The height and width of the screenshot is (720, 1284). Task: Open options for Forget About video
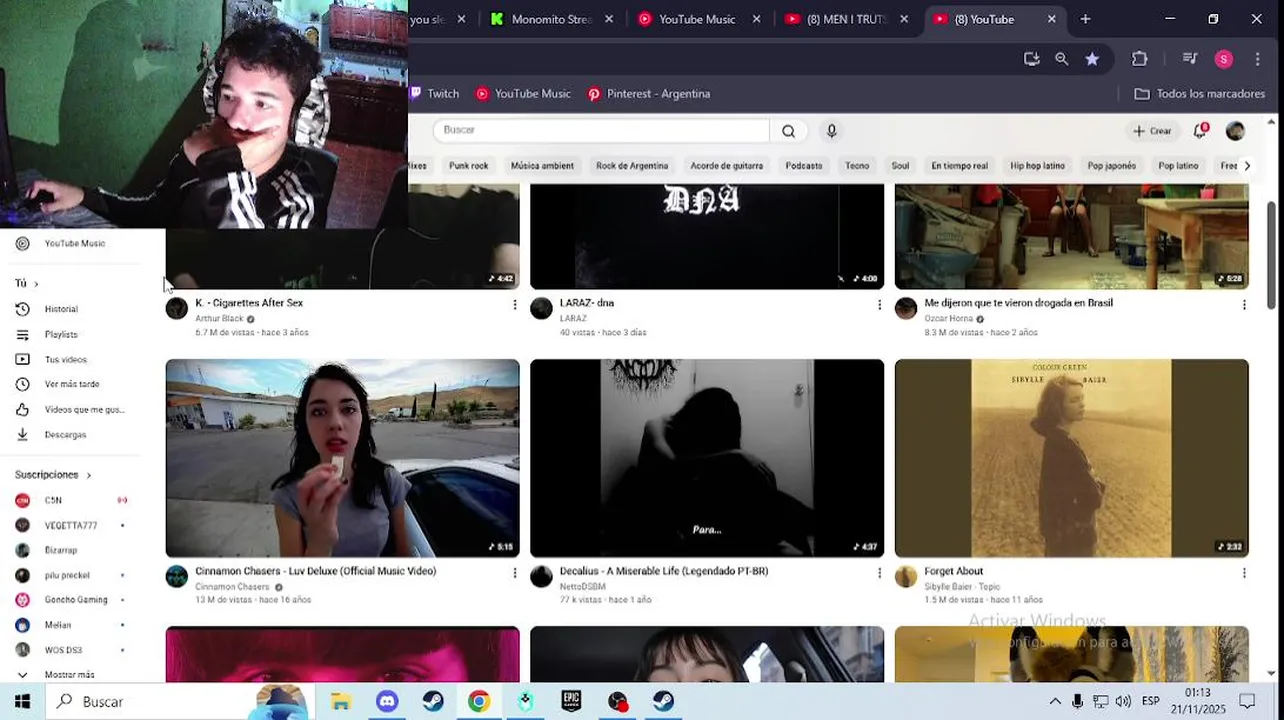tap(1244, 573)
